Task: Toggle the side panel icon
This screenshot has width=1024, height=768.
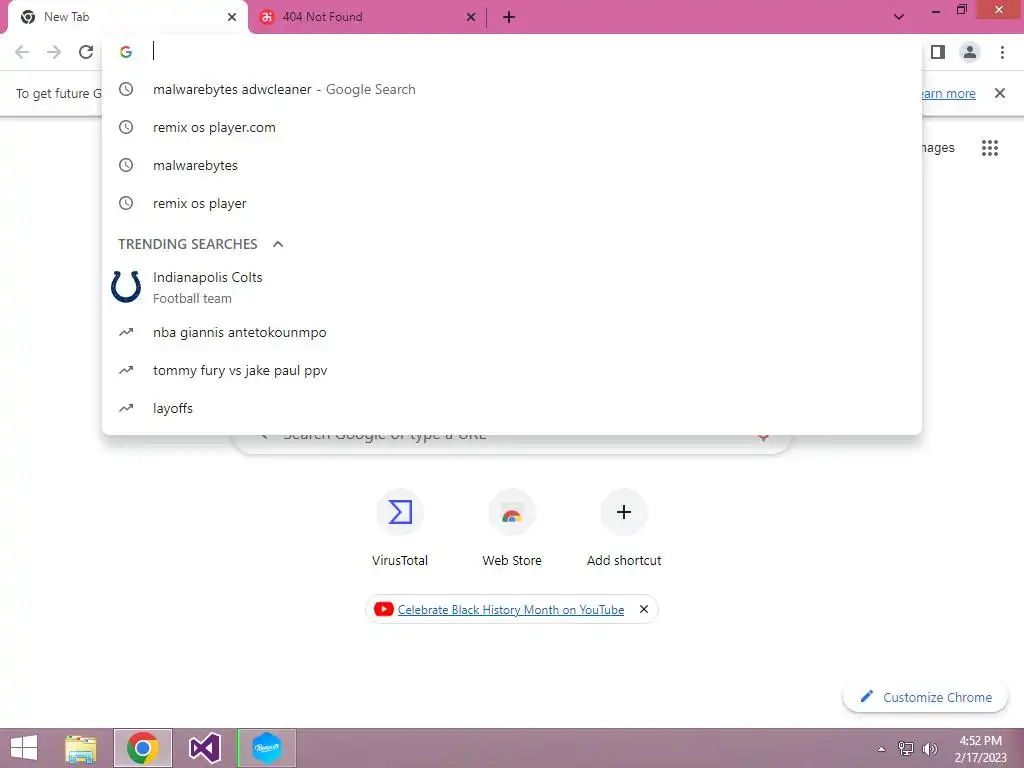Action: point(938,52)
